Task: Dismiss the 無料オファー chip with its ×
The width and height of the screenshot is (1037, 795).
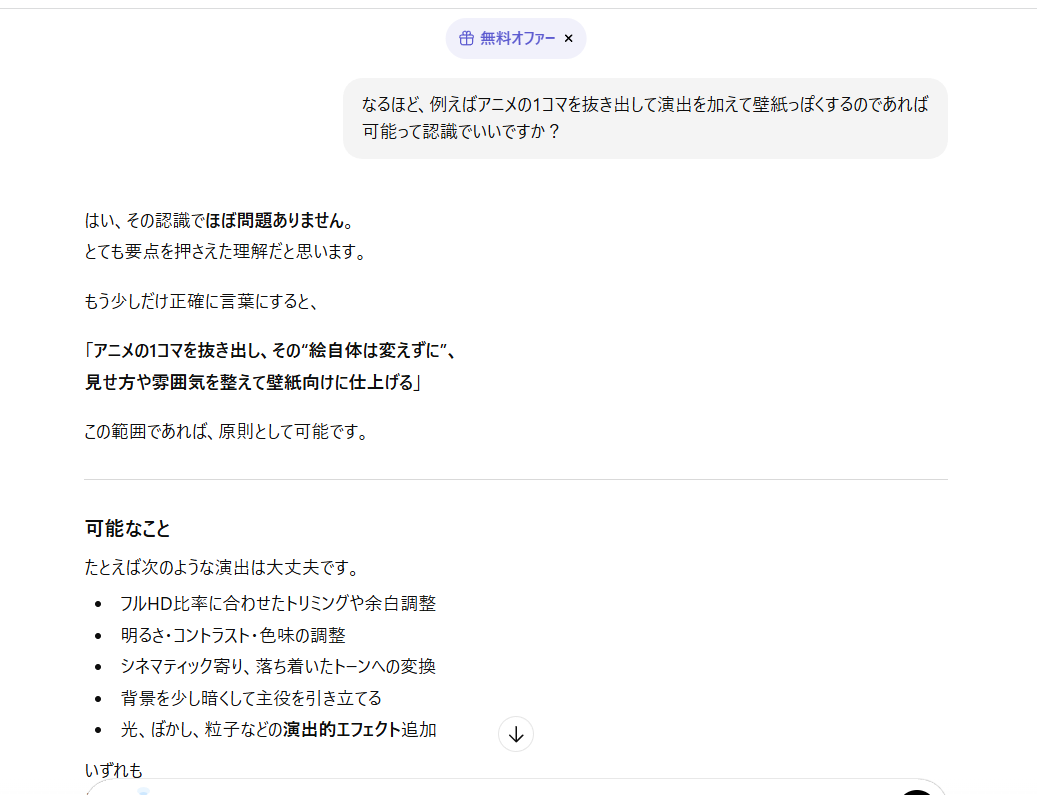Action: pos(569,39)
